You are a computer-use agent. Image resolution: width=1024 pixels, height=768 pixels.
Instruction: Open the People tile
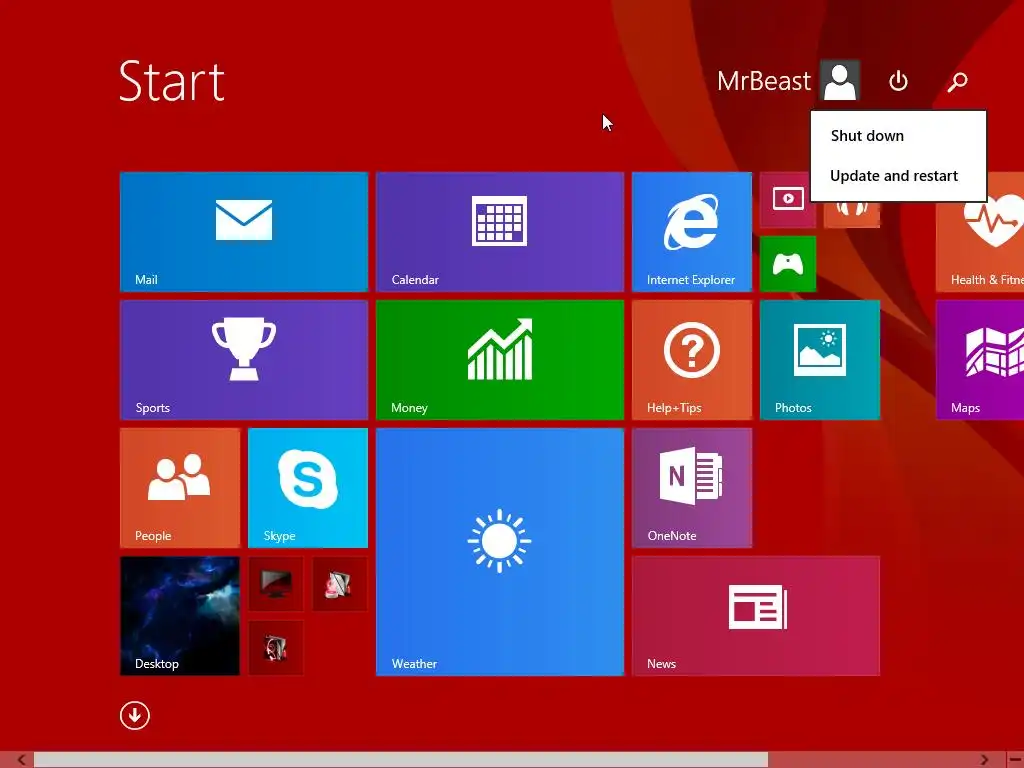[180, 488]
